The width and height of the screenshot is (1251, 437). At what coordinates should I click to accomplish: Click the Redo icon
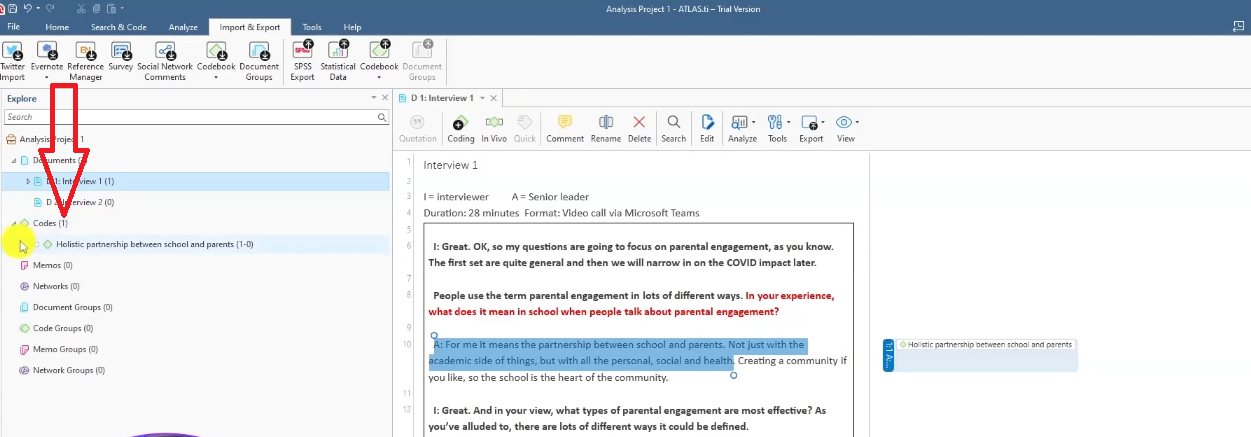pyautogui.click(x=49, y=8)
